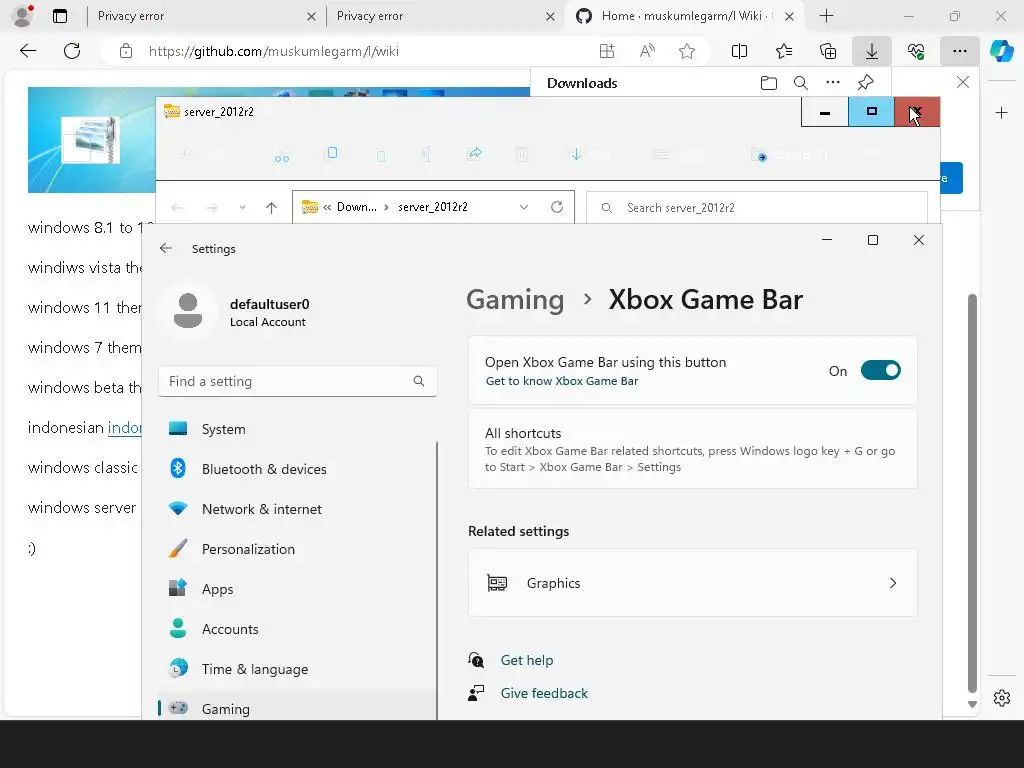The image size is (1024, 768).
Task: Expand the Explorer address bar dropdown
Action: 524,207
